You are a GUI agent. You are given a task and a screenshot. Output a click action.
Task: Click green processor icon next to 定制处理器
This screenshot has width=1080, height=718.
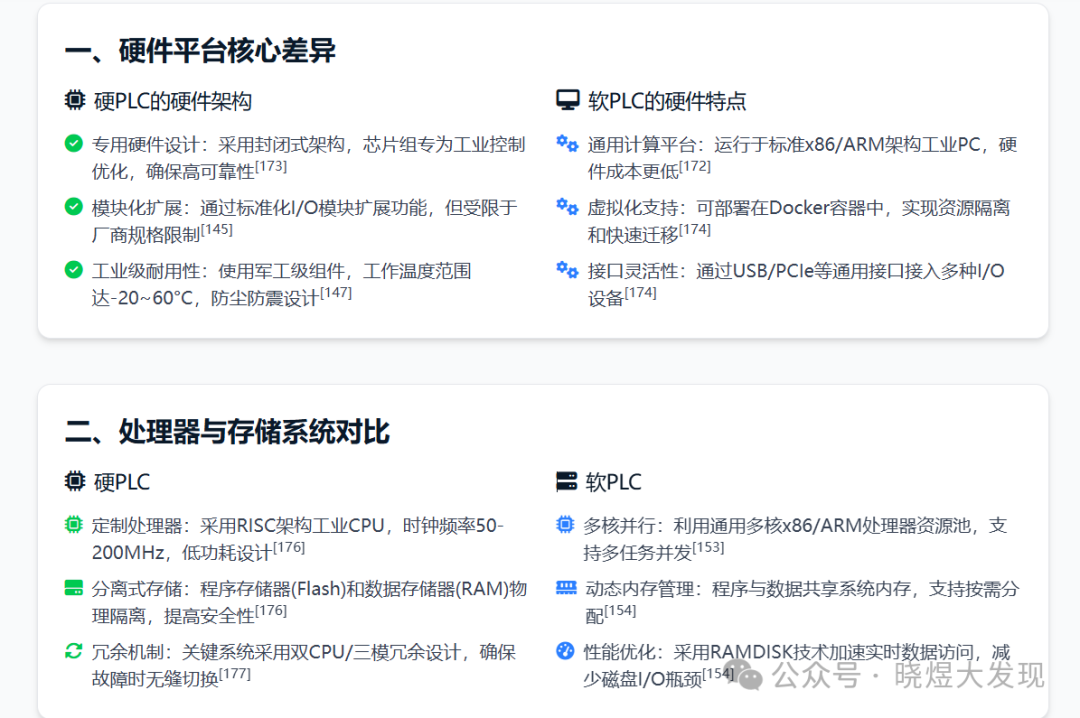pos(74,525)
